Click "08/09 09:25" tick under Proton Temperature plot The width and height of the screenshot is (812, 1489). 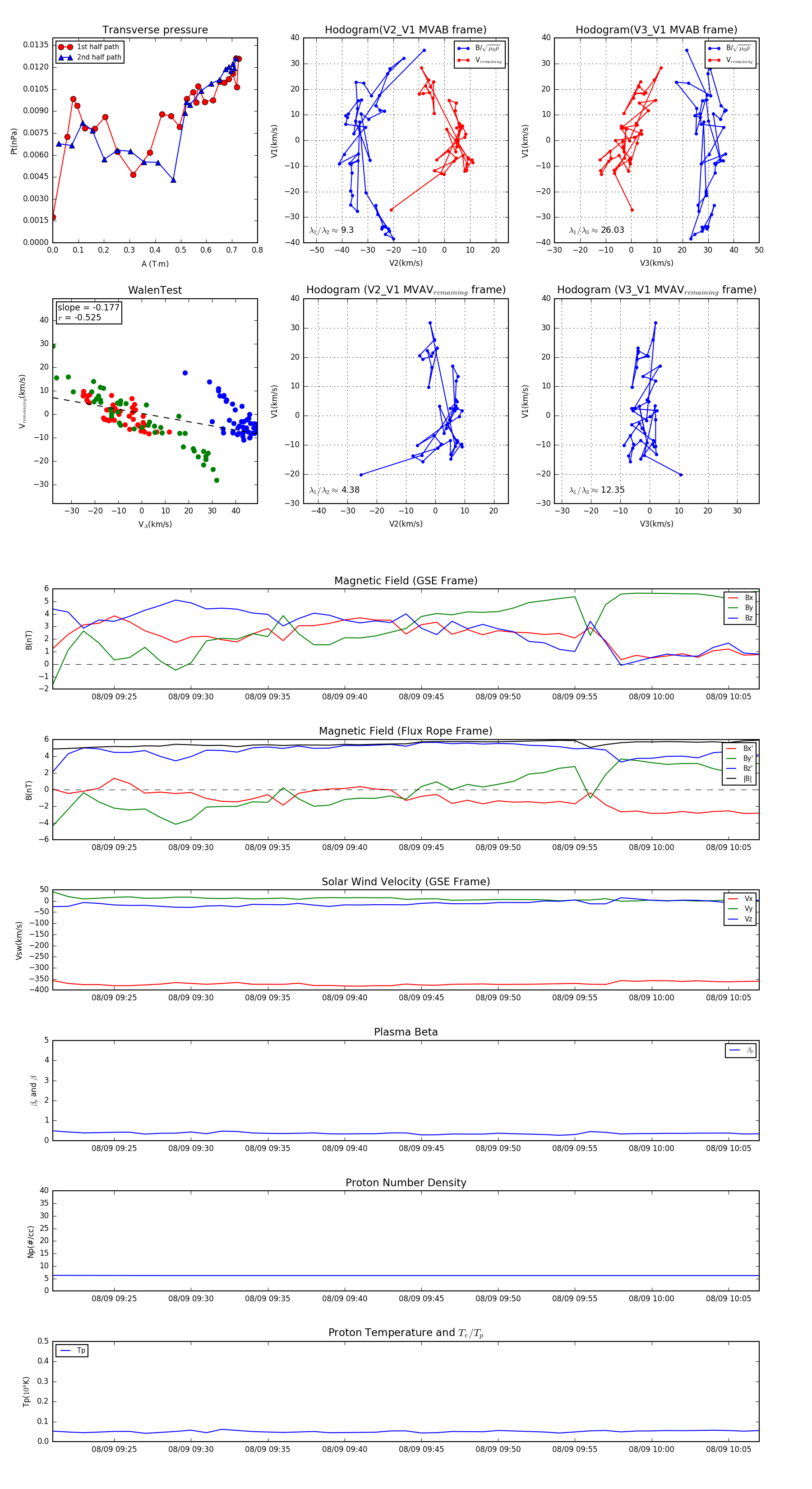(114, 1449)
